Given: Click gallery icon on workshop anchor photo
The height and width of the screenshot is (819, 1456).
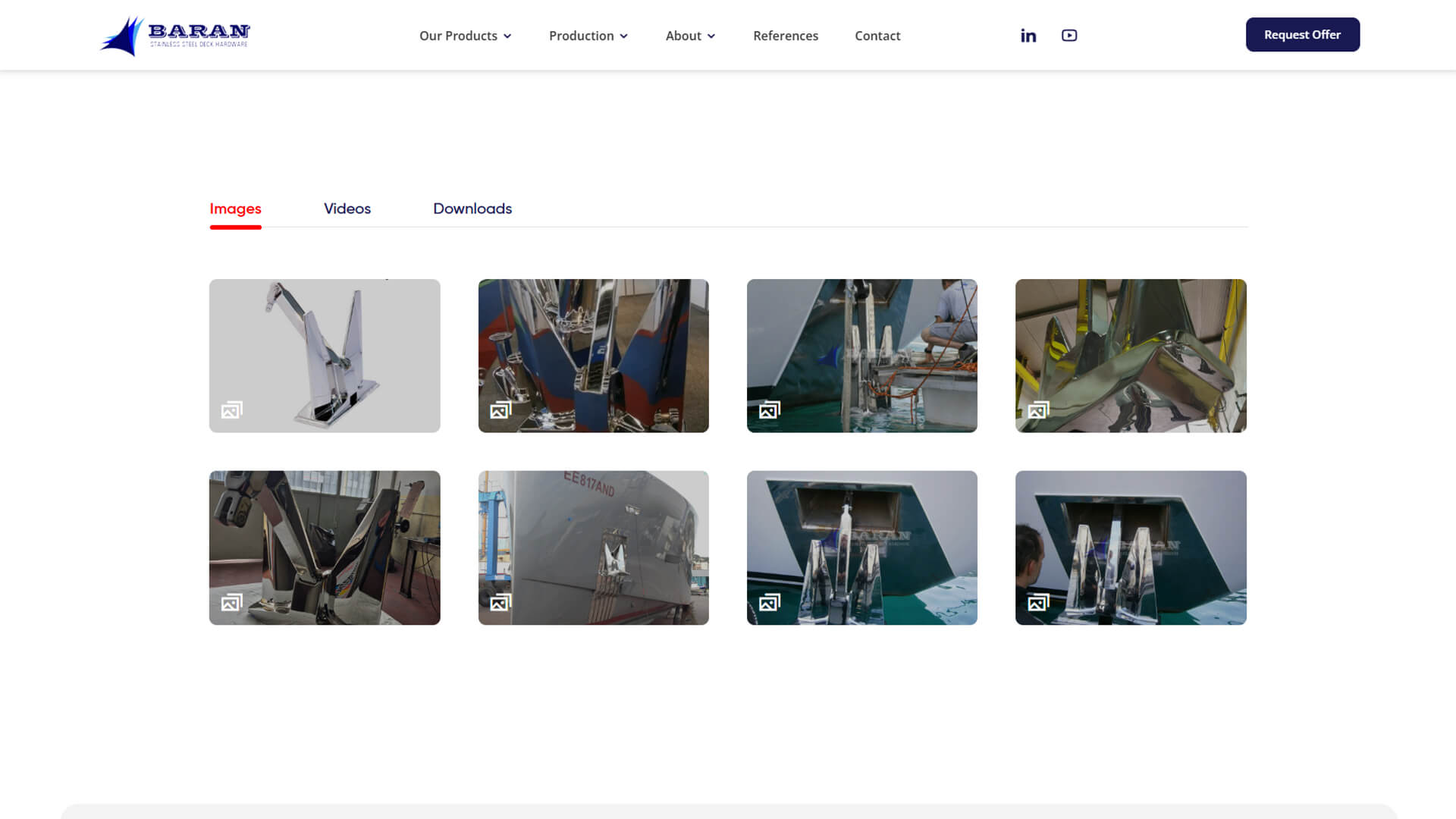Looking at the screenshot, I should tap(231, 602).
